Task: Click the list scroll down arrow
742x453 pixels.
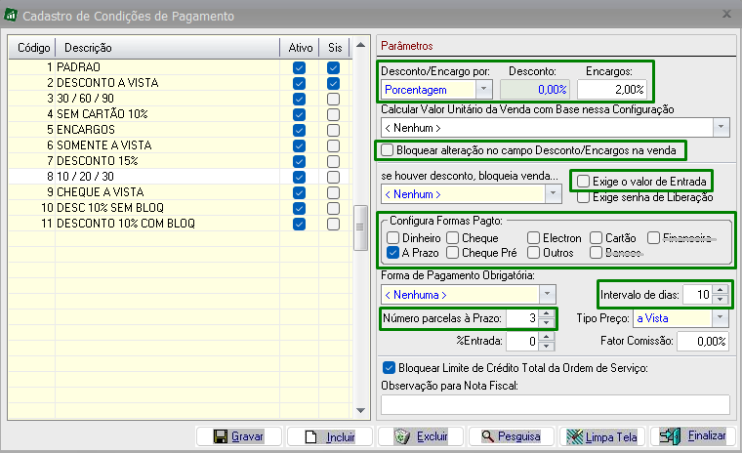Action: pos(361,410)
